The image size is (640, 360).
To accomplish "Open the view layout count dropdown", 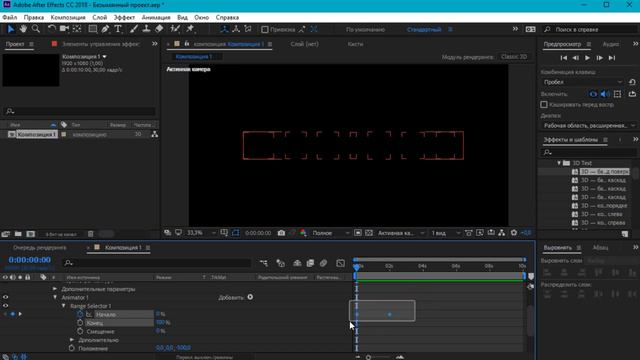I will pos(445,233).
